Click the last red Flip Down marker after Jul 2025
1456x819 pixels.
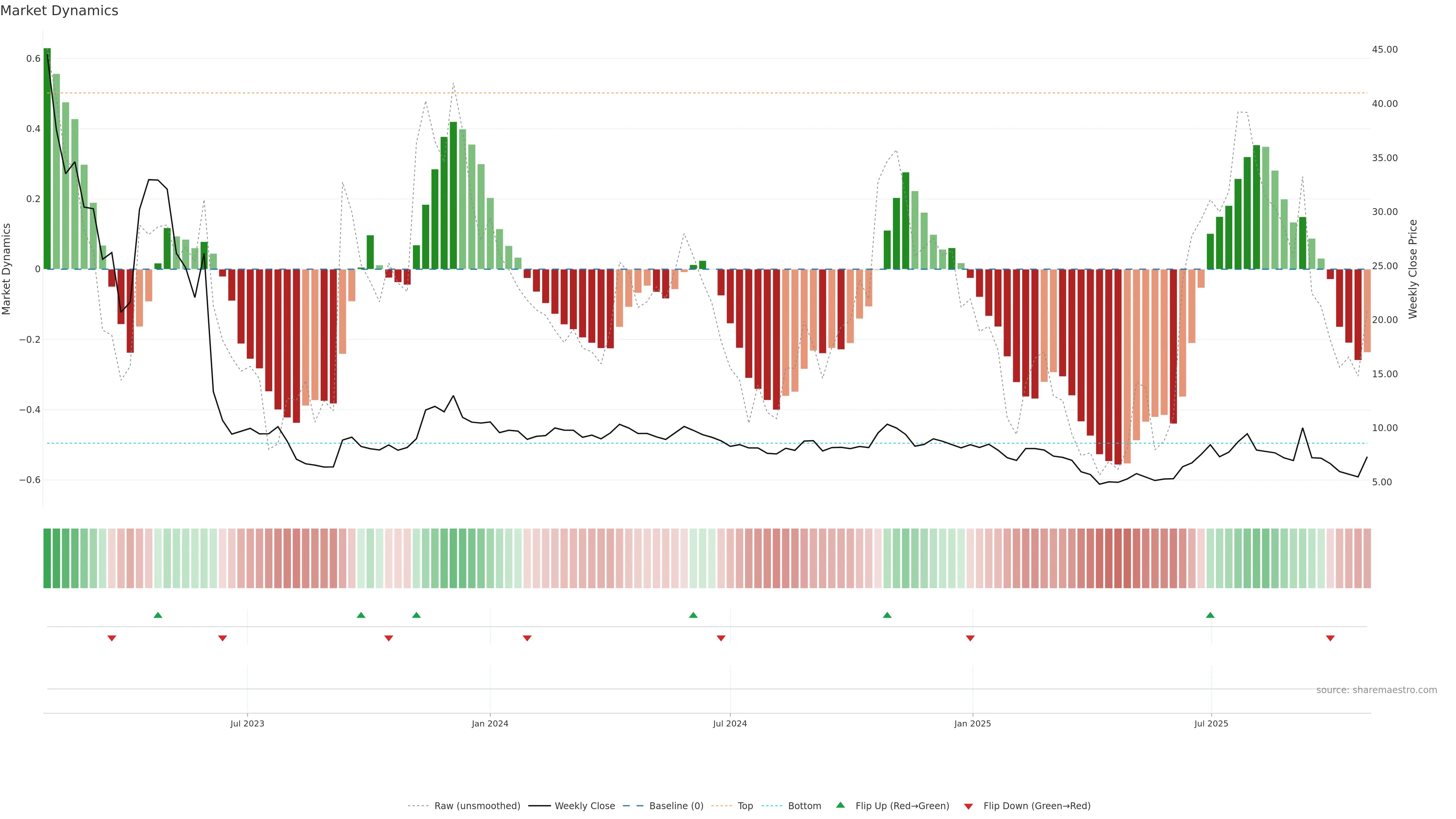click(x=1330, y=638)
